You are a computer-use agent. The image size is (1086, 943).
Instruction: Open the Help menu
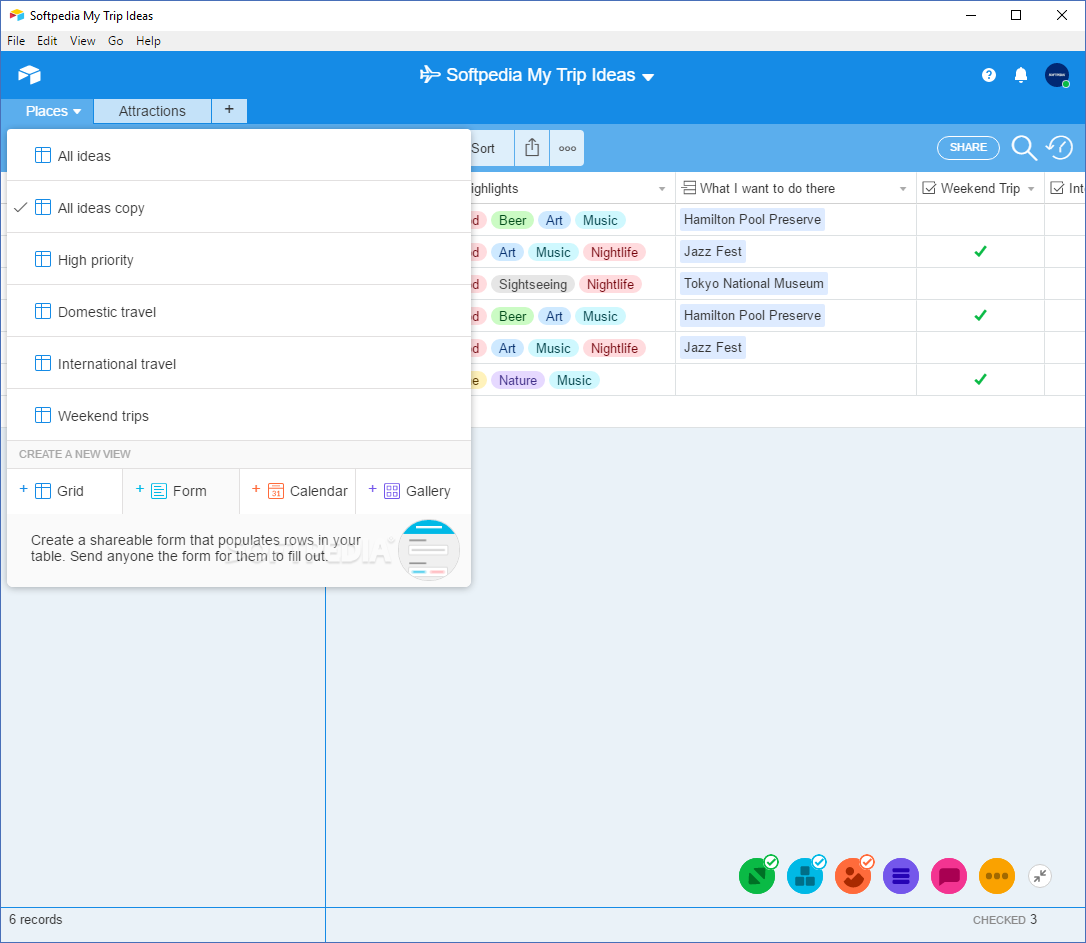pos(148,41)
